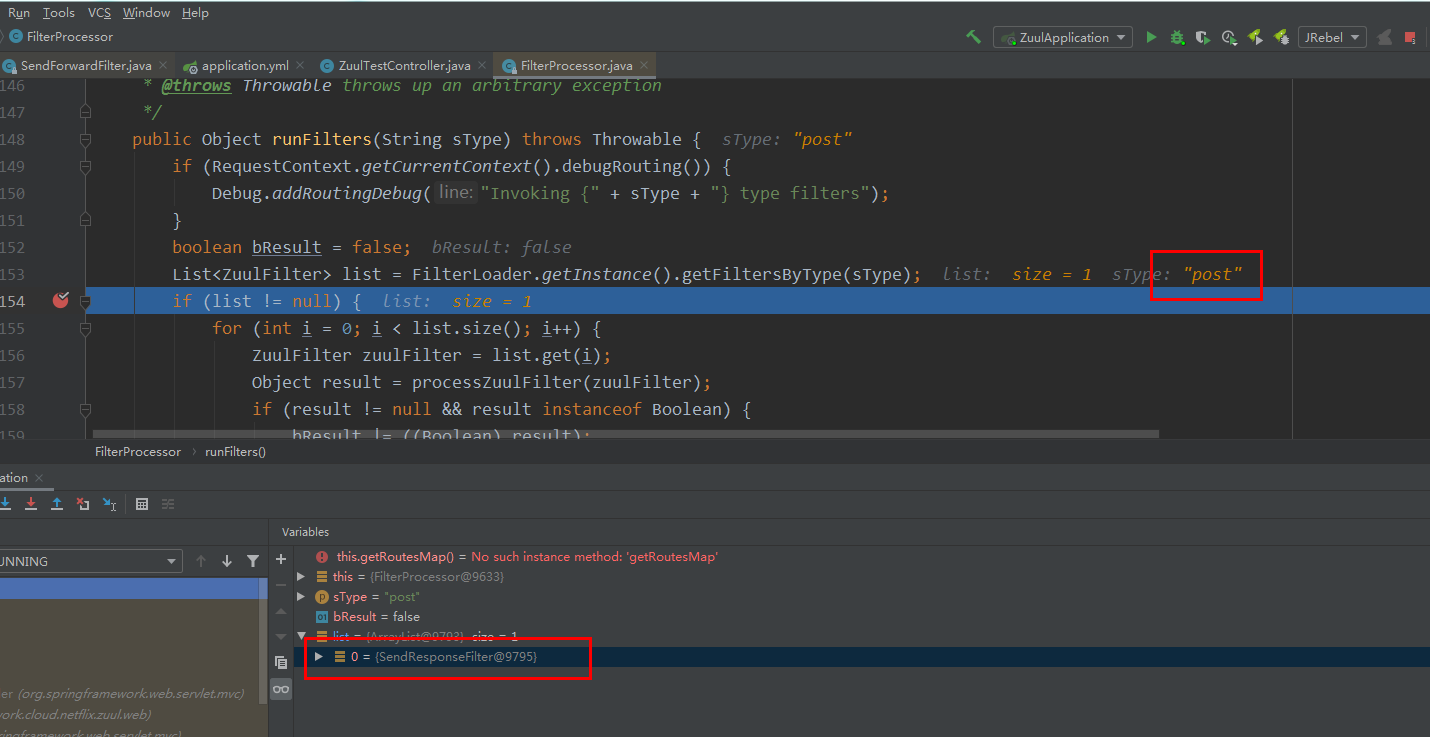This screenshot has width=1430, height=737.
Task: Click the frames filter funnel icon
Action: coord(253,561)
